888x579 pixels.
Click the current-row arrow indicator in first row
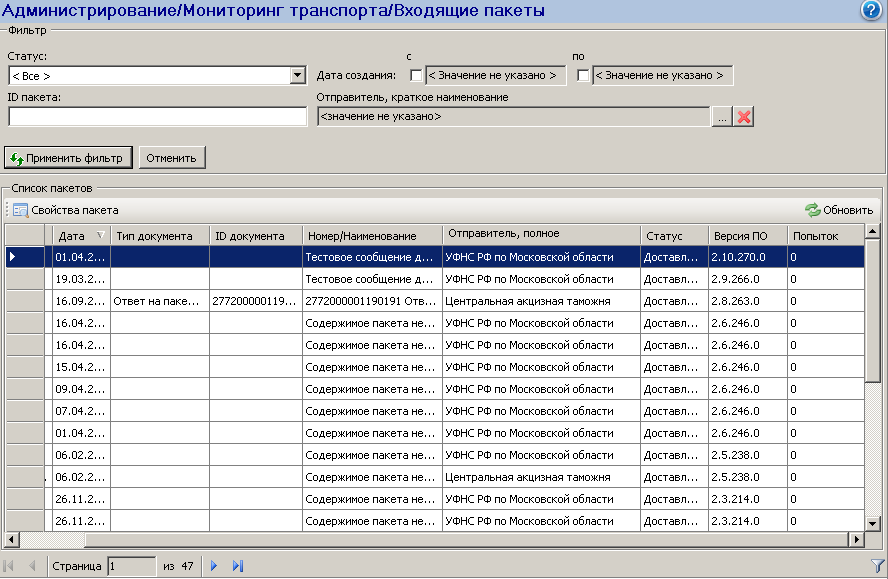(12, 257)
